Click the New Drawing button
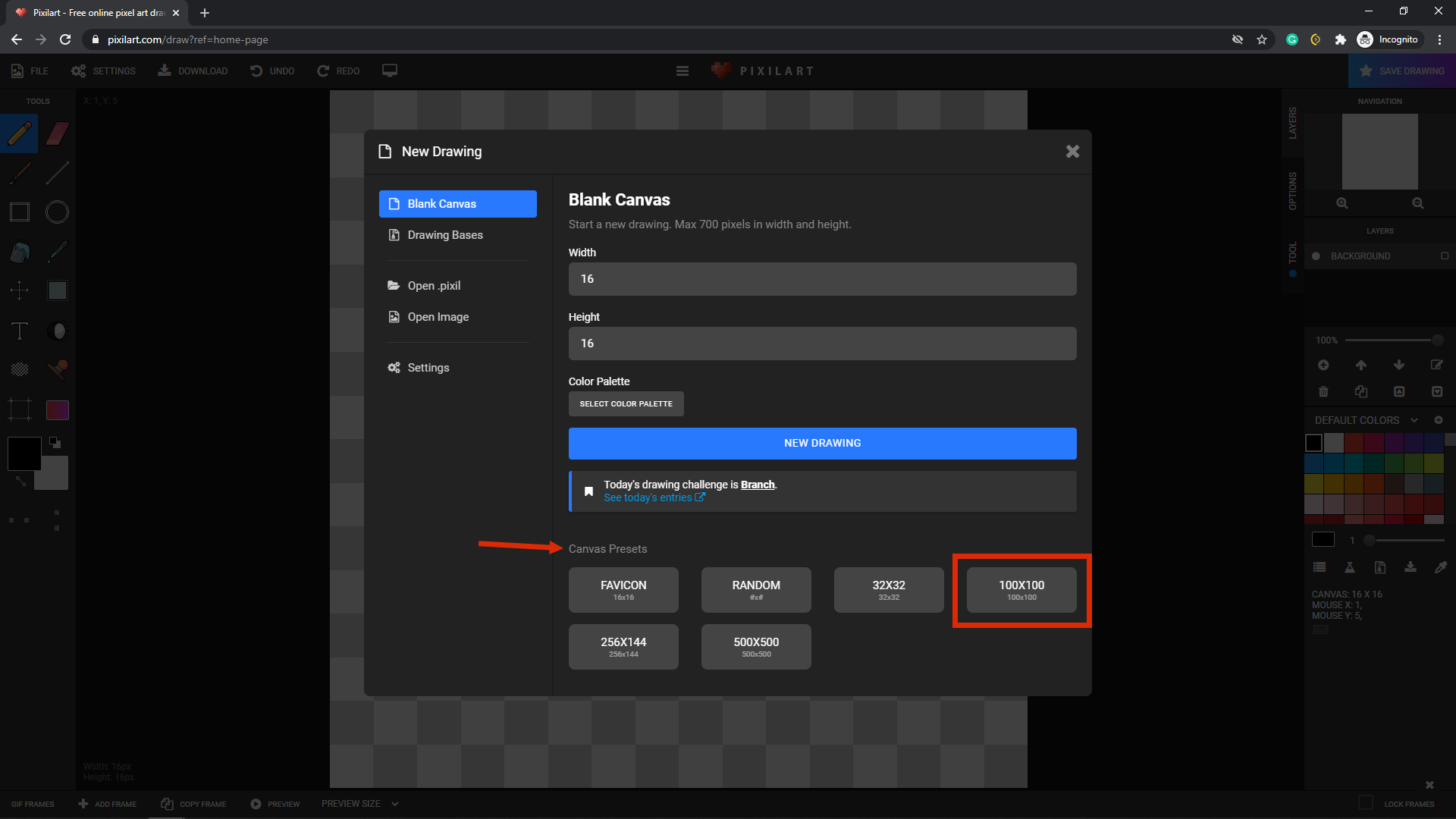 pos(822,443)
